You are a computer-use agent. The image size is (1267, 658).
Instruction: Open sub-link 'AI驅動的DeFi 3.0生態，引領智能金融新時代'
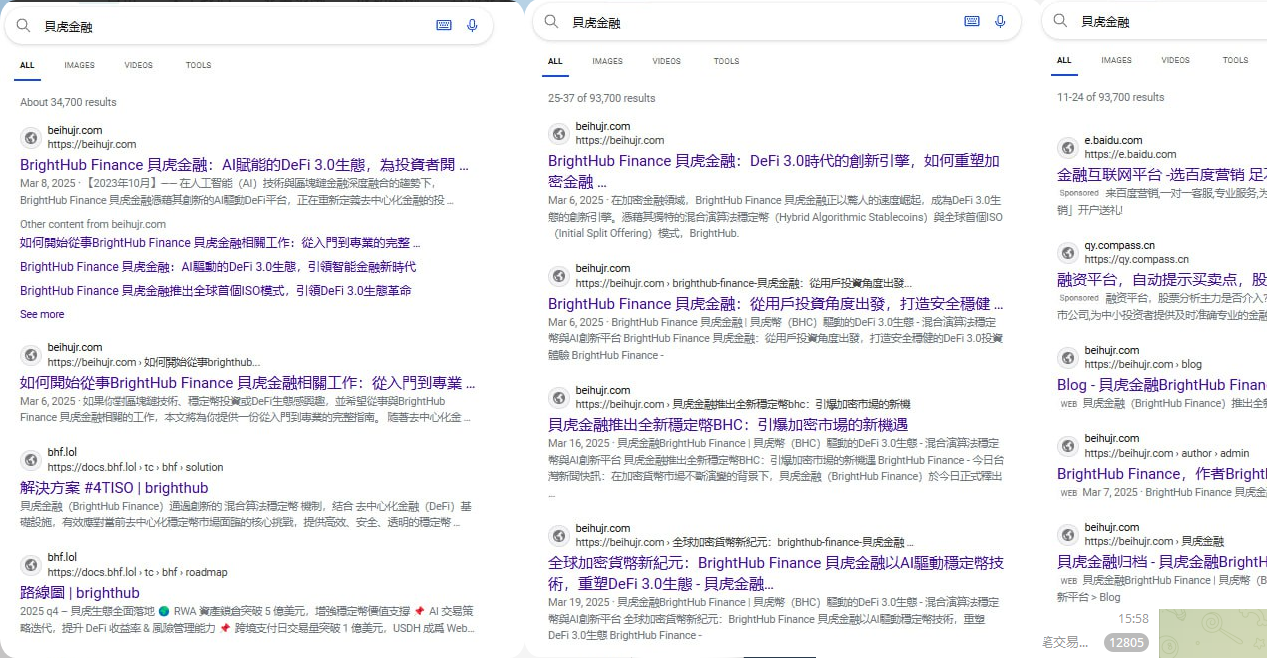218,267
